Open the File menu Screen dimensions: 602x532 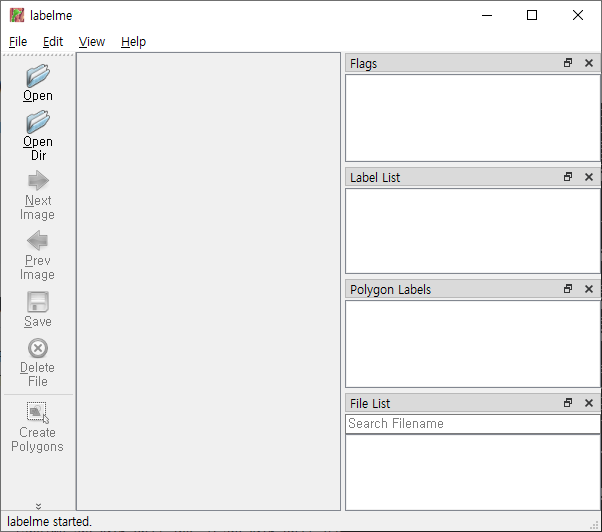pyautogui.click(x=18, y=41)
